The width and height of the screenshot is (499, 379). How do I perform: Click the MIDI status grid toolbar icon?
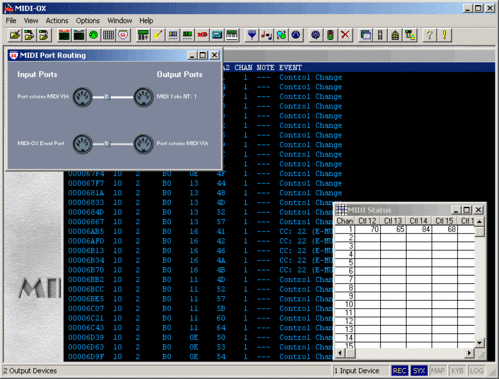pyautogui.click(x=108, y=35)
